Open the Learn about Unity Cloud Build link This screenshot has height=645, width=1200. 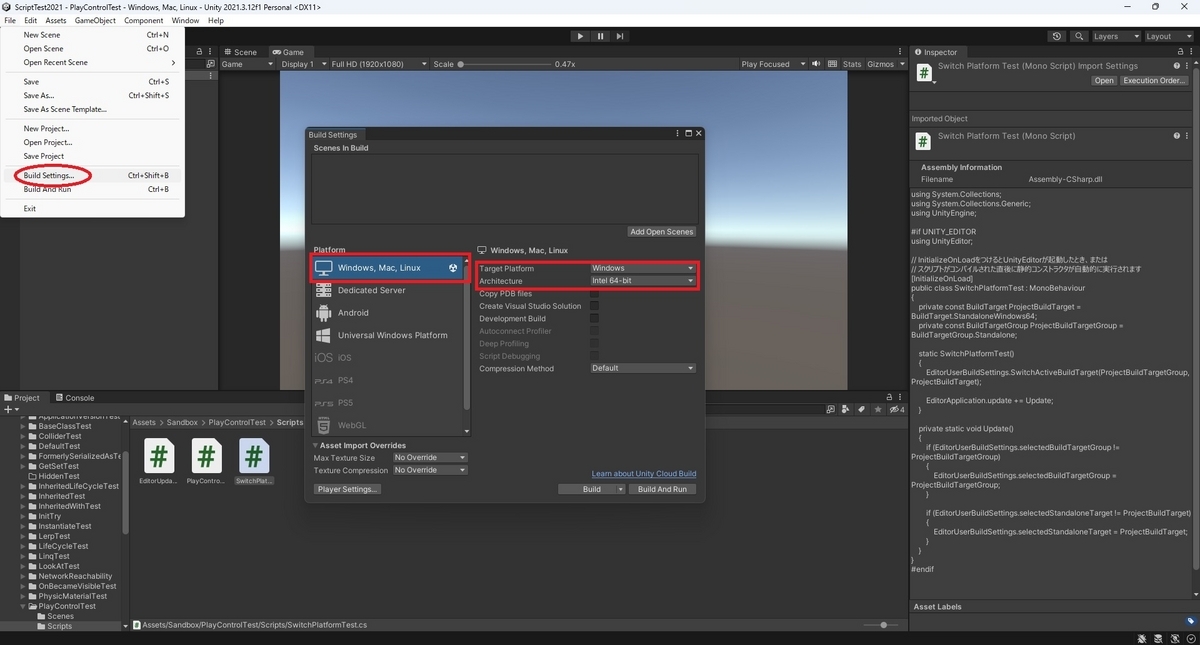click(x=644, y=474)
